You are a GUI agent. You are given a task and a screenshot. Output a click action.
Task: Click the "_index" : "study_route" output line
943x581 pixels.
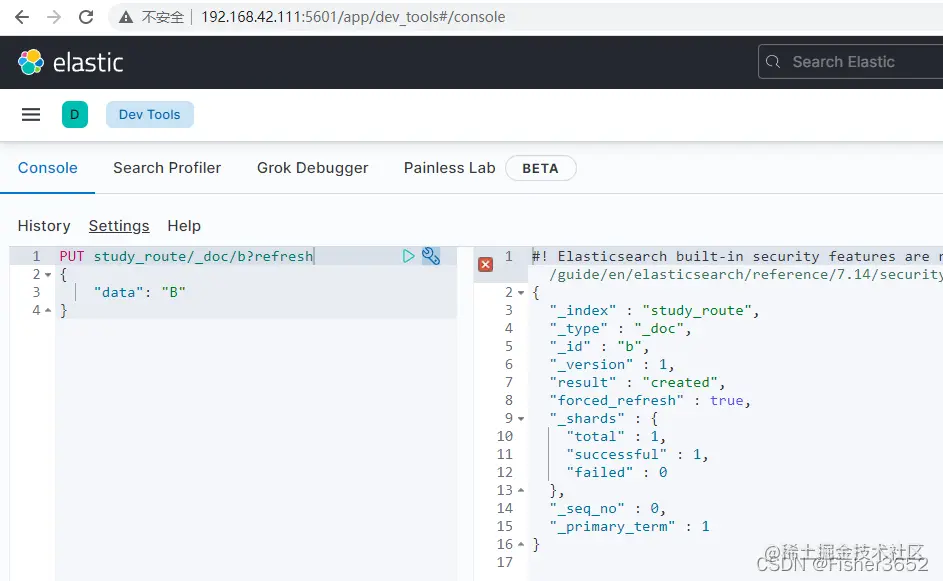pos(654,310)
